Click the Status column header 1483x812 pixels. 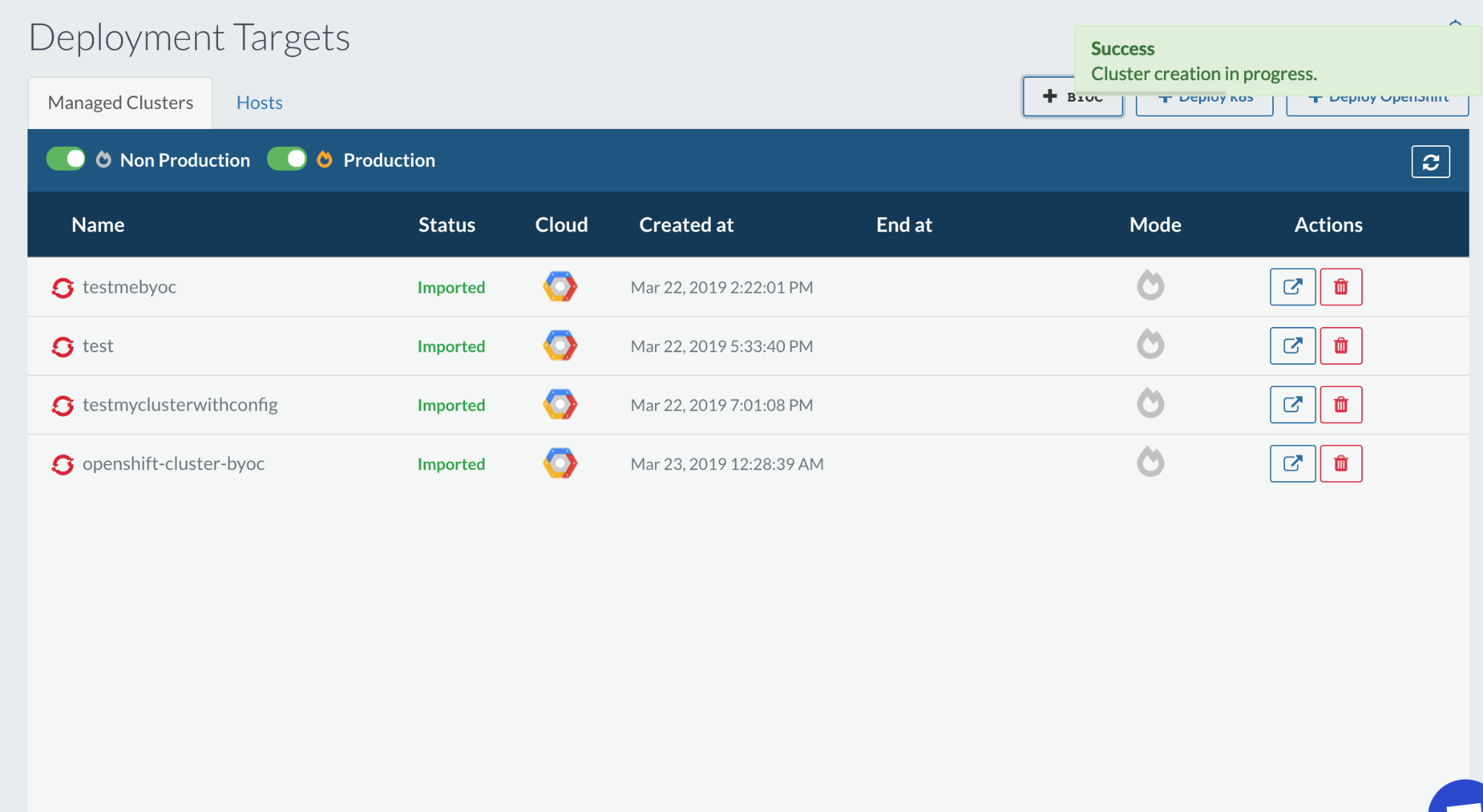(447, 225)
